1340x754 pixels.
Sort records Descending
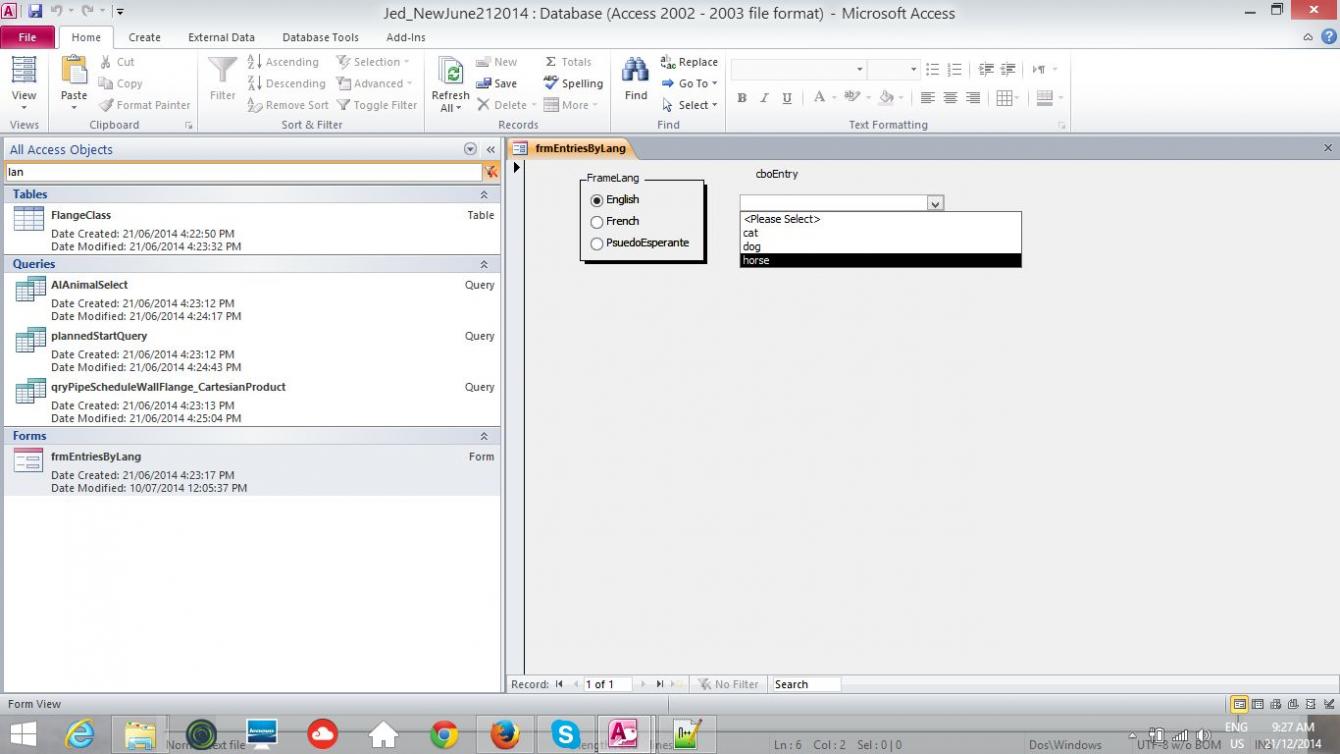click(x=286, y=84)
